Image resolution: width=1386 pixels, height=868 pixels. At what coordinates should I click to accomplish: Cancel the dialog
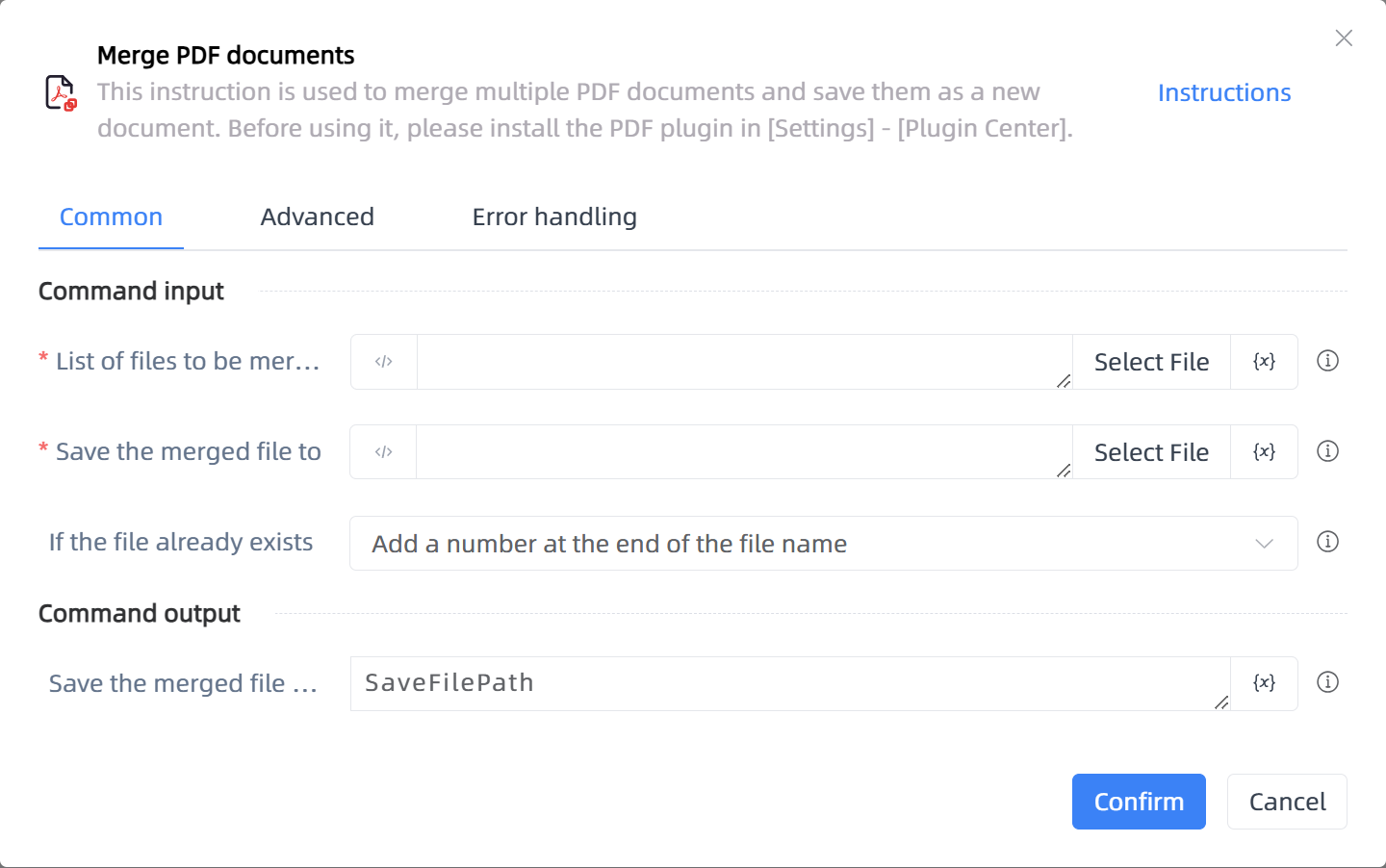pyautogui.click(x=1287, y=802)
